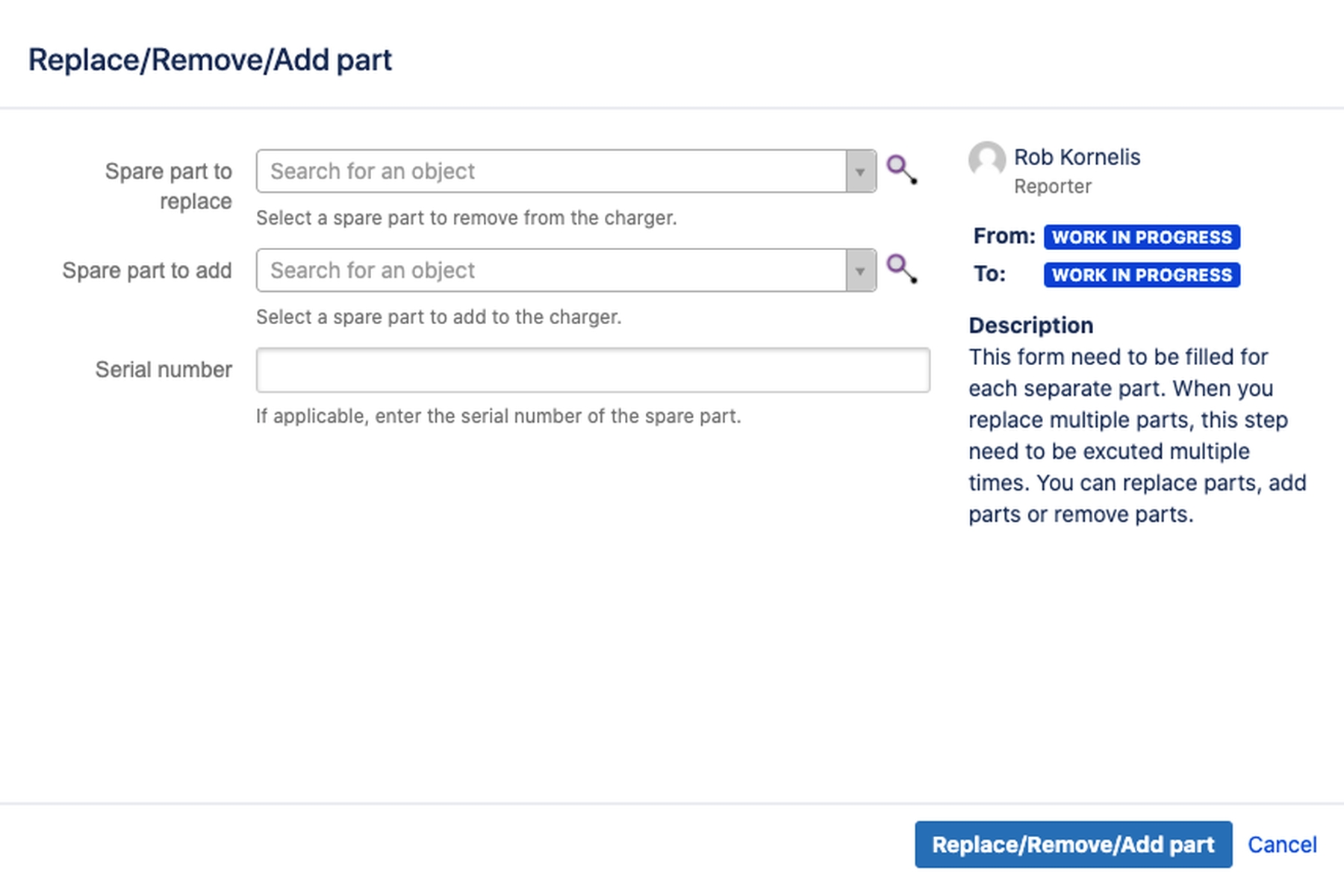Expand the Spare part to add dropdown arrow
Image resolution: width=1344 pixels, height=896 pixels.
tap(861, 271)
